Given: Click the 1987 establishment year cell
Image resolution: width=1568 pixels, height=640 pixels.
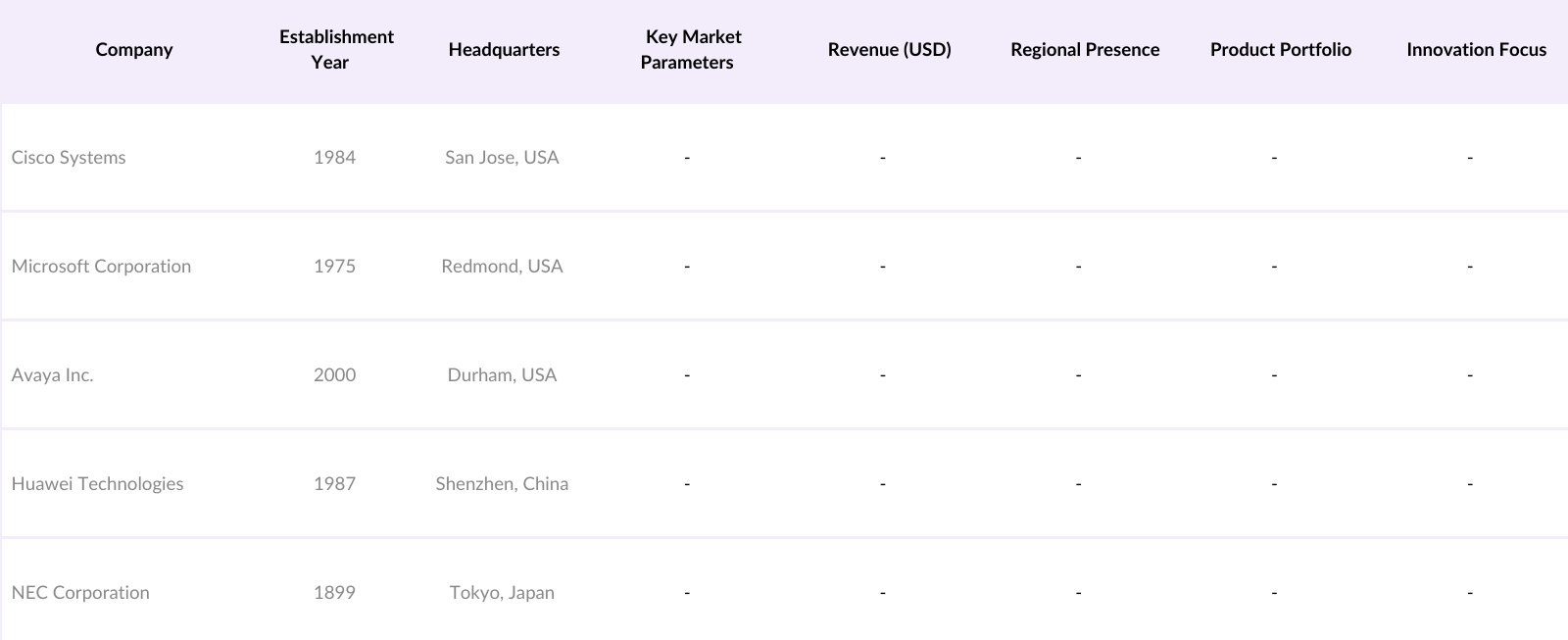Looking at the screenshot, I should tap(334, 484).
